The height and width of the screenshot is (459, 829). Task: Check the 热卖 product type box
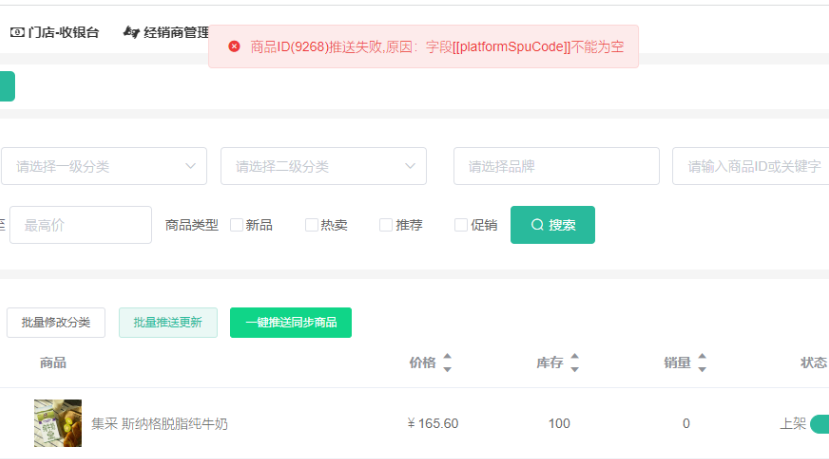point(312,225)
